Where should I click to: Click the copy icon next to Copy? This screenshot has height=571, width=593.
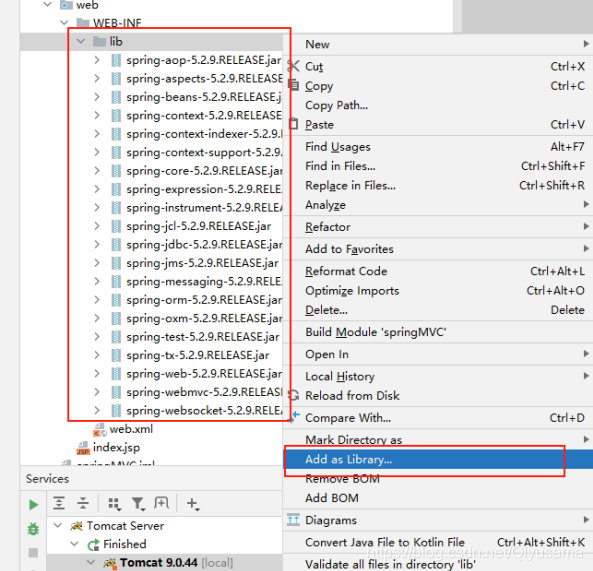[294, 85]
